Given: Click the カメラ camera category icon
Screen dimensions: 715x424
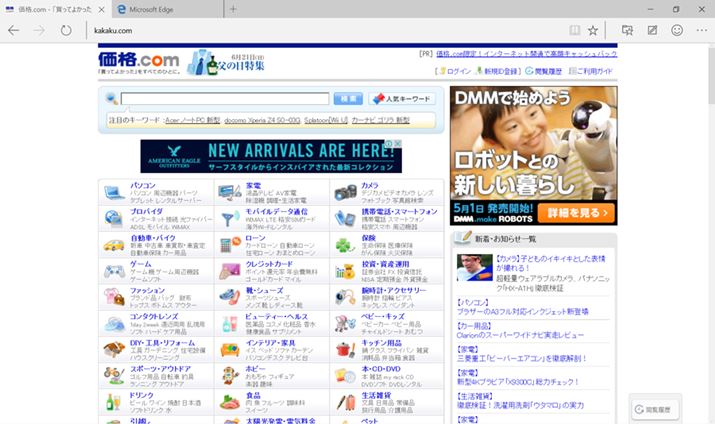Looking at the screenshot, I should (x=345, y=192).
